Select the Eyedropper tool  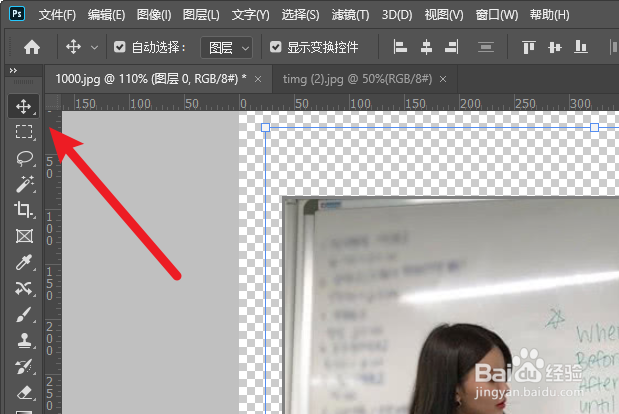pos(24,262)
